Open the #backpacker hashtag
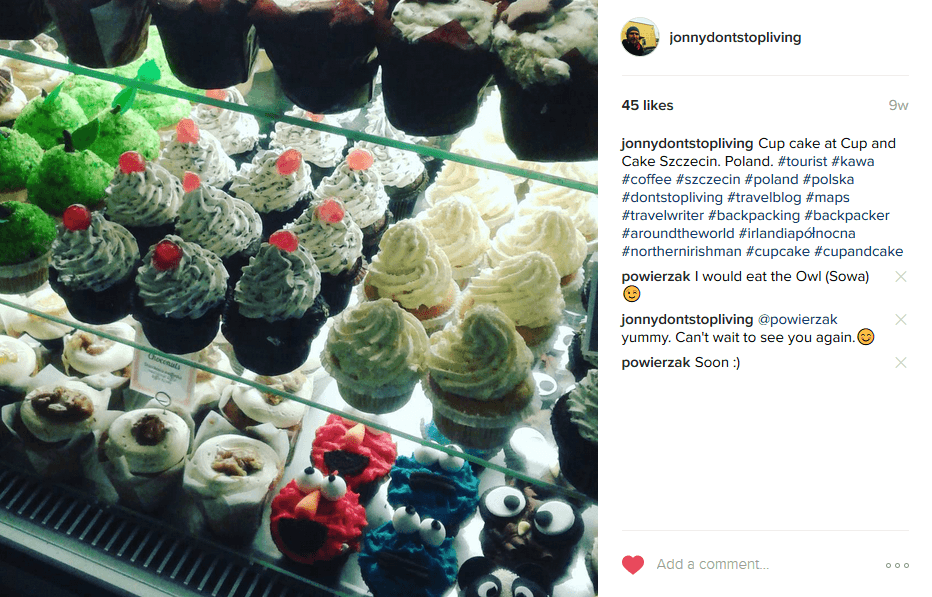932x597 pixels. (x=846, y=215)
